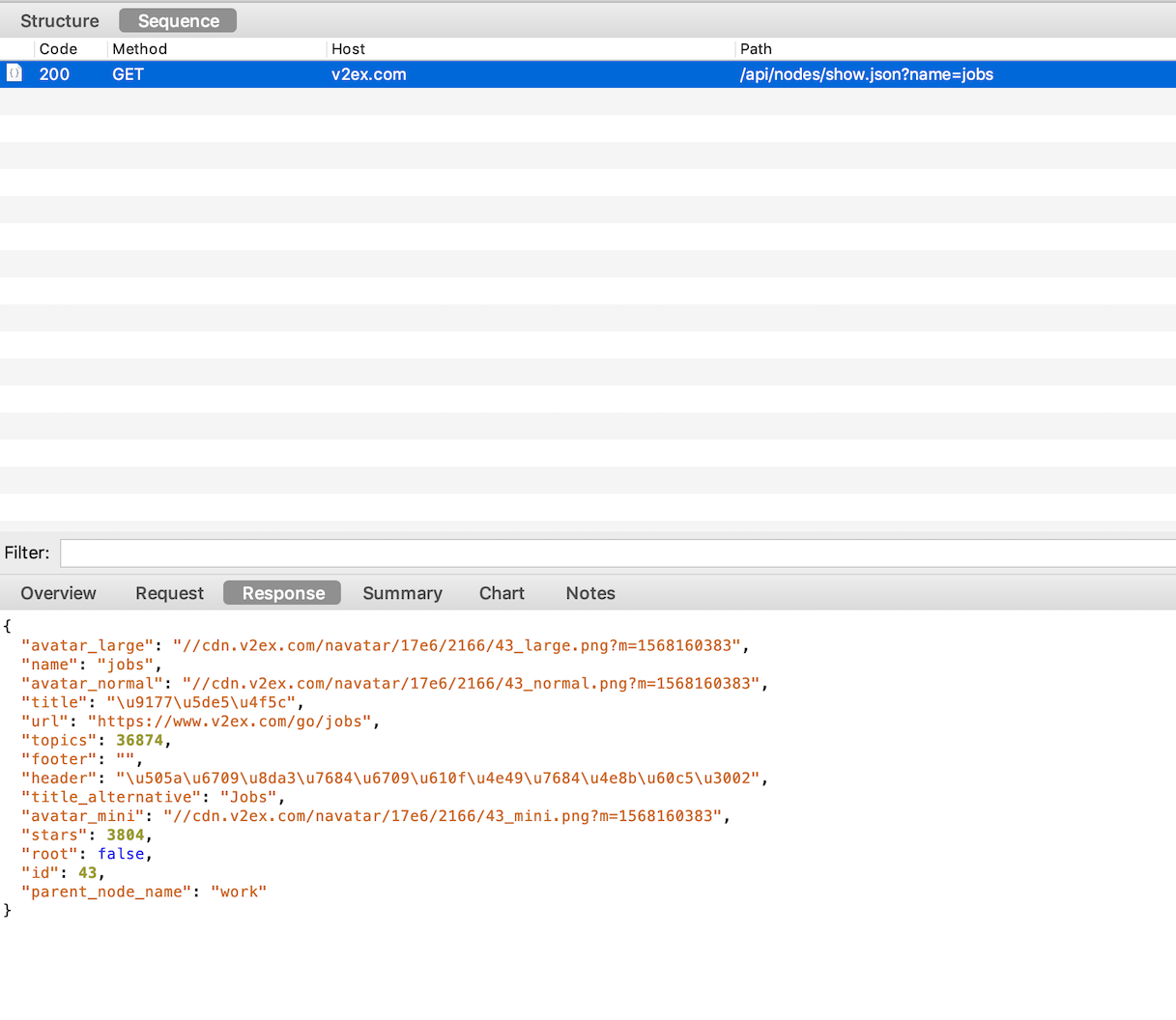Image resolution: width=1176 pixels, height=1020 pixels.
Task: Click the "footer" key
Action: pos(59,759)
